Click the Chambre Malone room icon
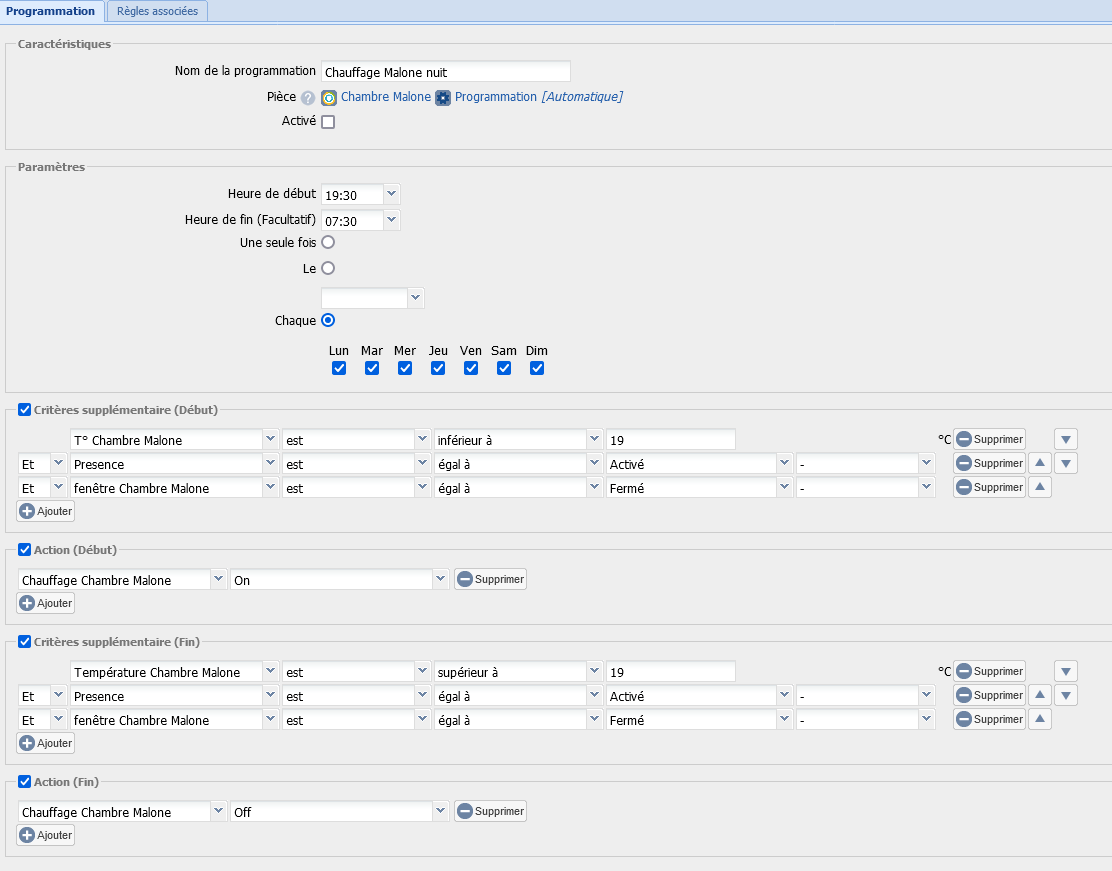 click(329, 98)
